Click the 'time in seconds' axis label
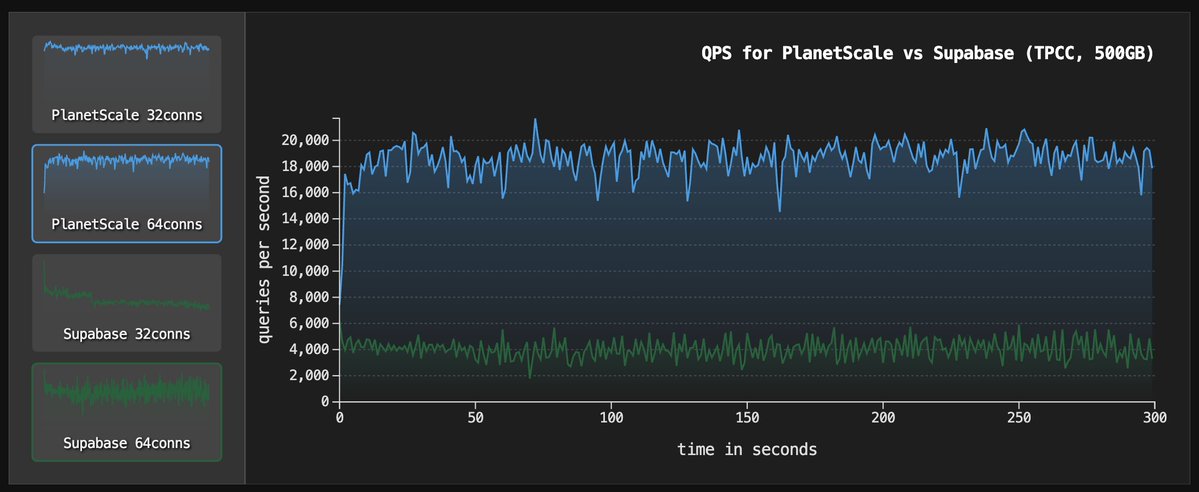Image resolution: width=1199 pixels, height=492 pixels. click(x=747, y=449)
